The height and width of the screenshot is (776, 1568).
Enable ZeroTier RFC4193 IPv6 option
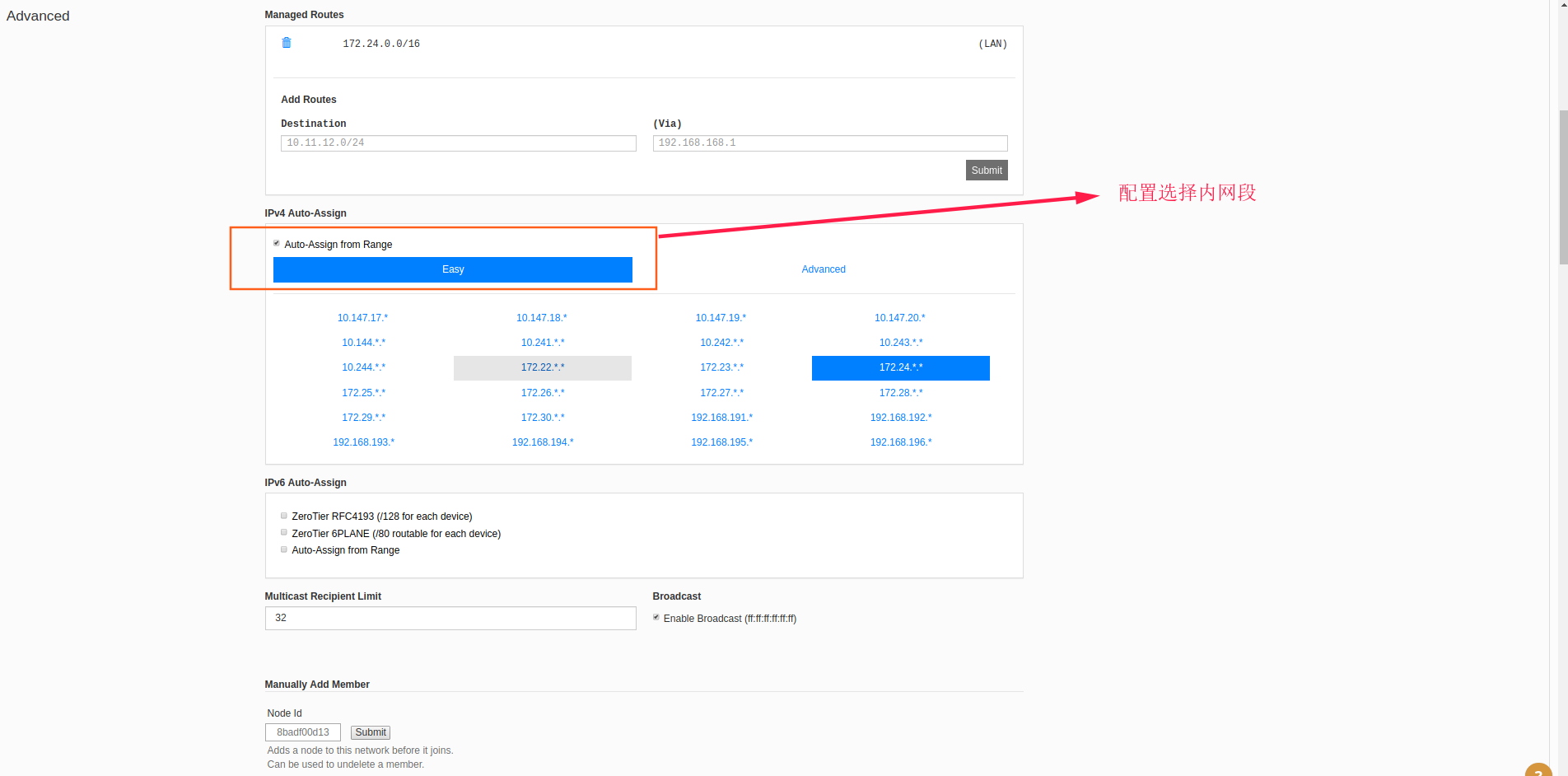pyautogui.click(x=284, y=516)
